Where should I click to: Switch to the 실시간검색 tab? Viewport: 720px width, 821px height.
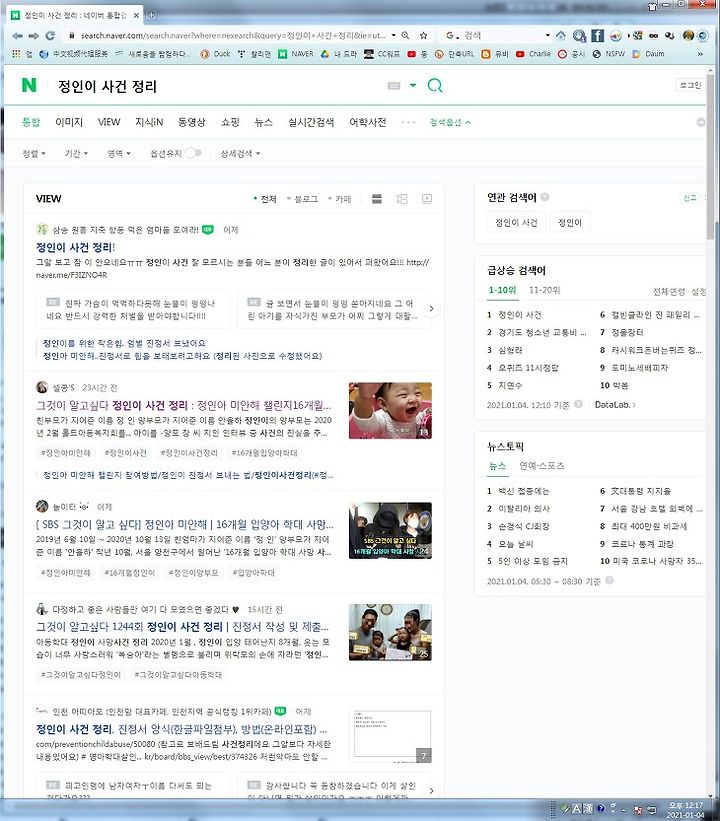pos(311,122)
